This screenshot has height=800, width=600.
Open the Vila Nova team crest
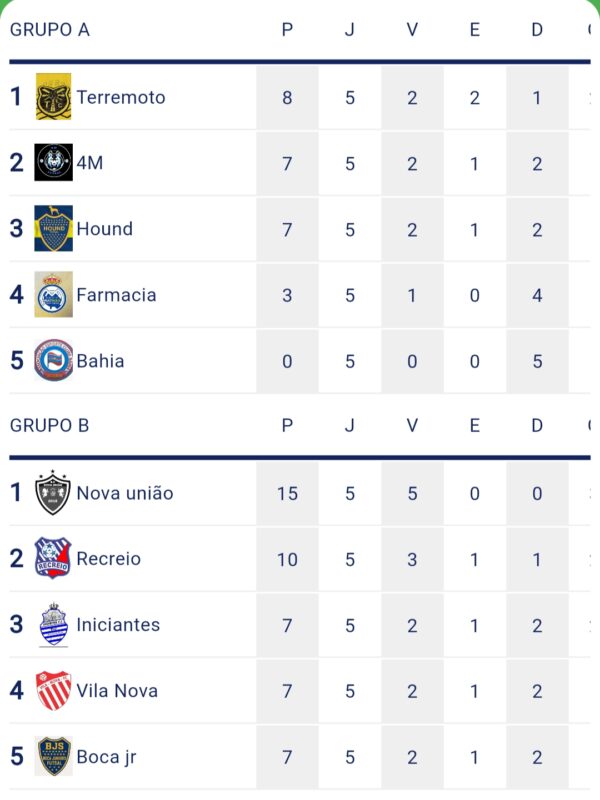coord(53,691)
